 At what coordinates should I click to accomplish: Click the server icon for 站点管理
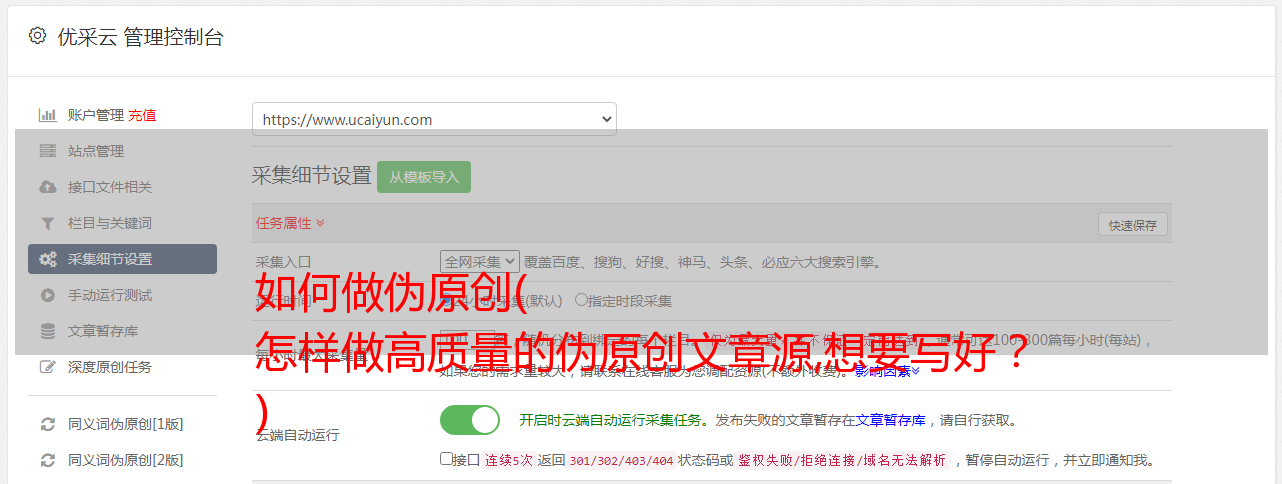point(47,151)
